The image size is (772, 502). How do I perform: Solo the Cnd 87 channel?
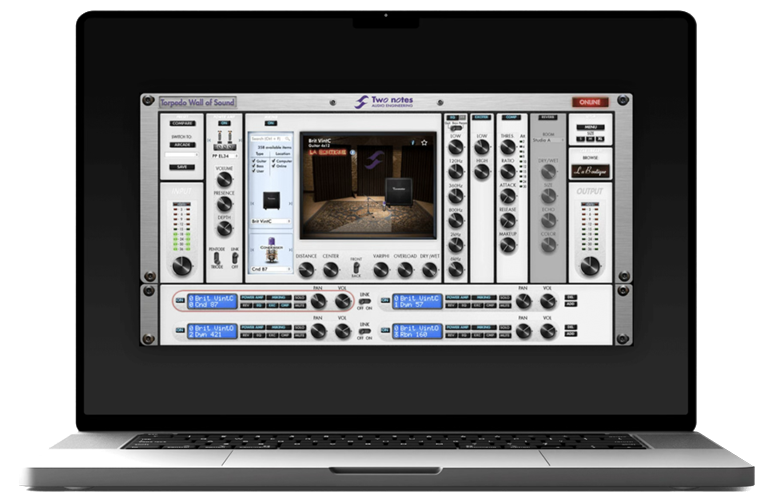point(299,298)
